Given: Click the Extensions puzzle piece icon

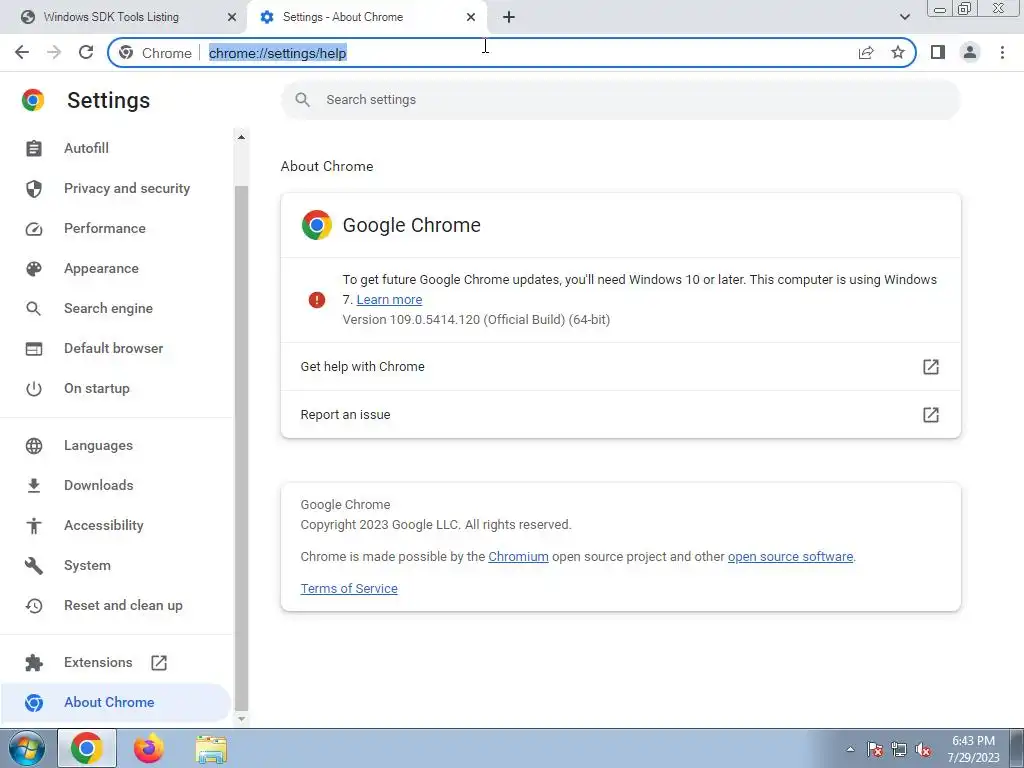Looking at the screenshot, I should click(x=33, y=663).
